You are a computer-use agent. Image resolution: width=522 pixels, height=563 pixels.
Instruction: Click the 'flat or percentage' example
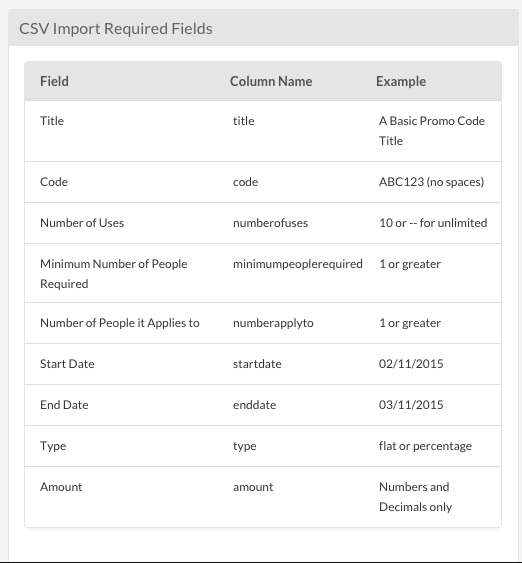pyautogui.click(x=425, y=446)
